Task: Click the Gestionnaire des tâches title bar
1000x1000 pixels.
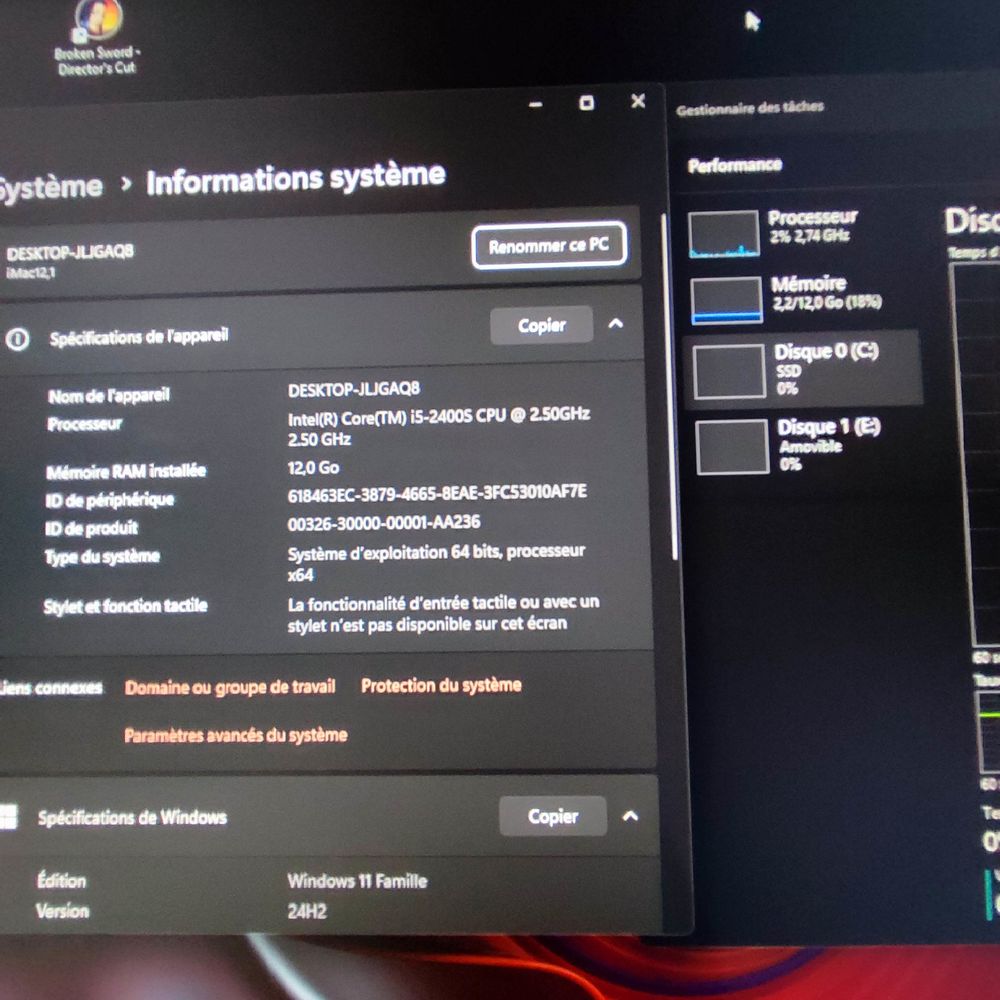Action: click(750, 108)
